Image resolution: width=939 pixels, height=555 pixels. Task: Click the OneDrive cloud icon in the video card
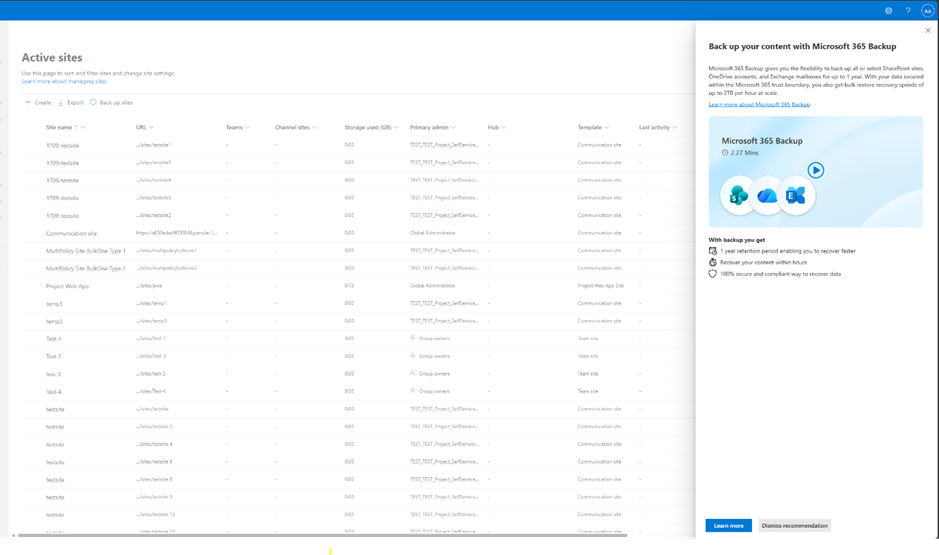[767, 195]
